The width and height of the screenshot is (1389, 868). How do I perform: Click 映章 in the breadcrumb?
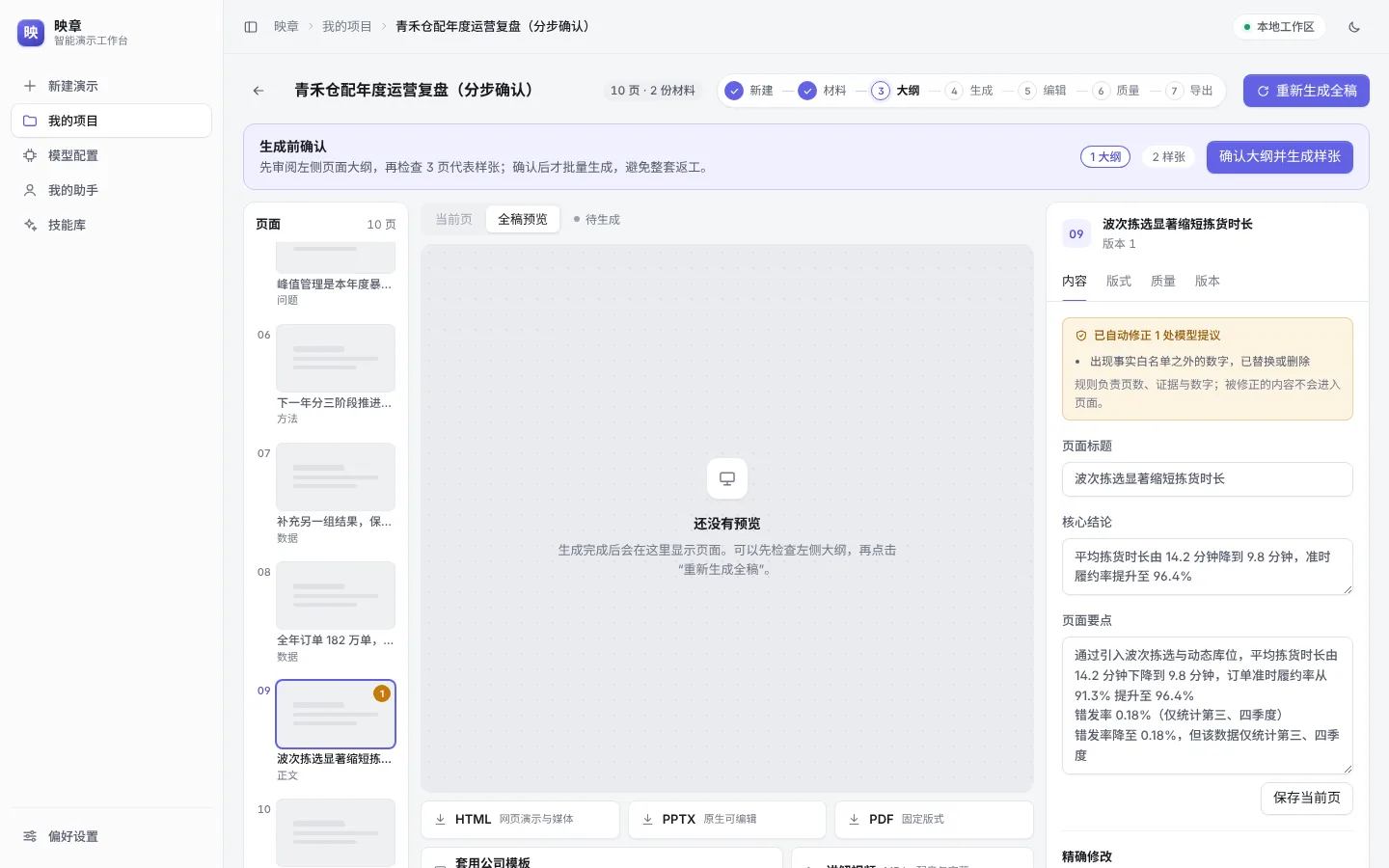[x=286, y=27]
